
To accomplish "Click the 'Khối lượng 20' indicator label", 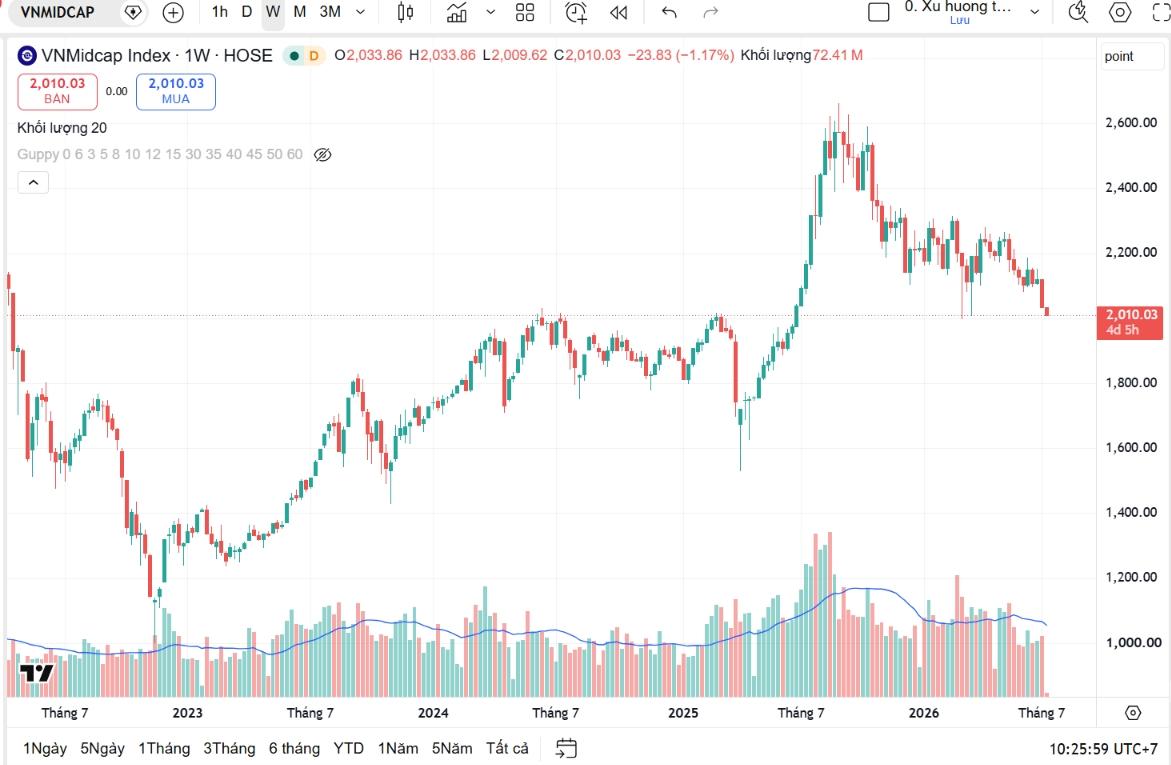I will tap(62, 128).
